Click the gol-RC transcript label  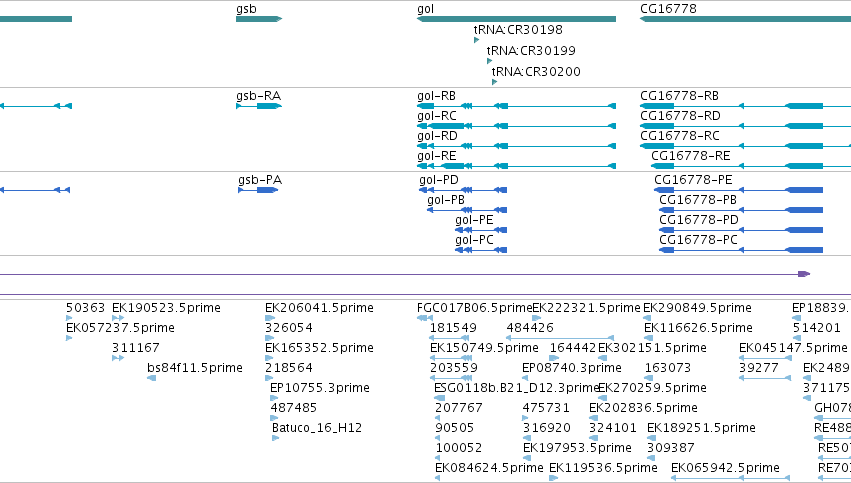437,116
